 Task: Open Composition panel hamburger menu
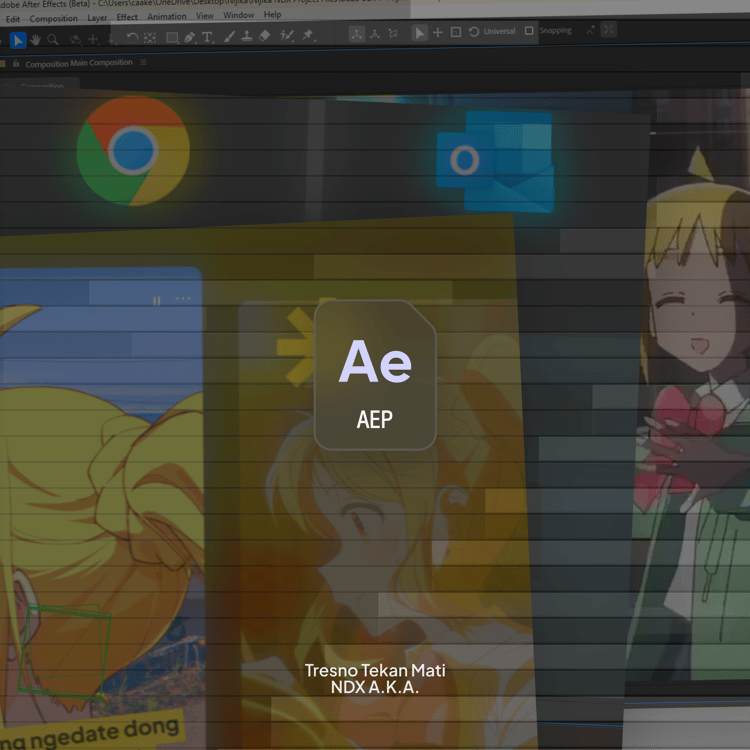click(x=143, y=62)
